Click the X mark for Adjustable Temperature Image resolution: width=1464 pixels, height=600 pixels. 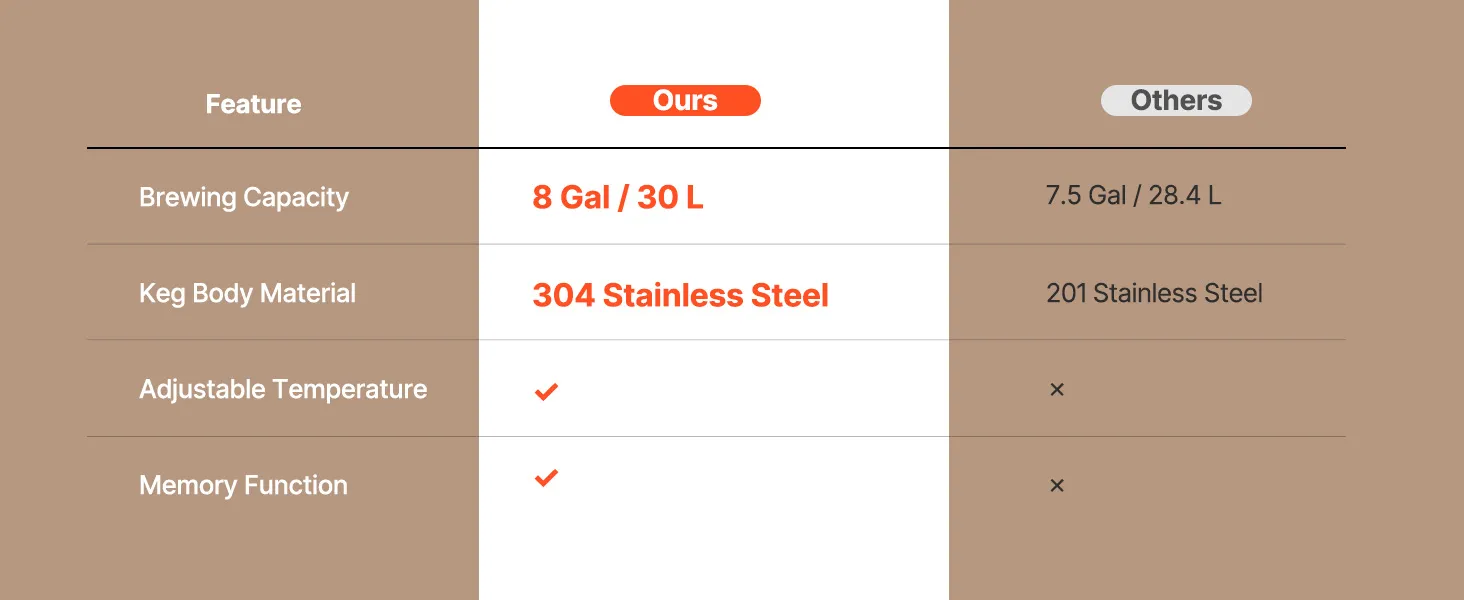[1056, 389]
